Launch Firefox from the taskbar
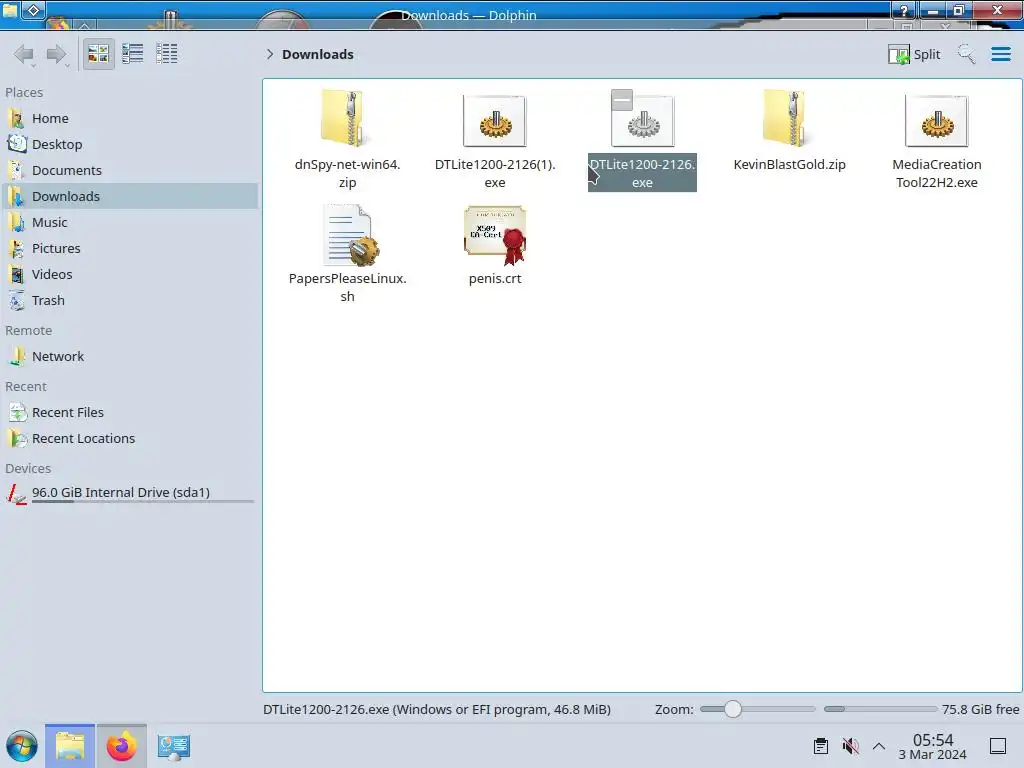 tap(121, 746)
